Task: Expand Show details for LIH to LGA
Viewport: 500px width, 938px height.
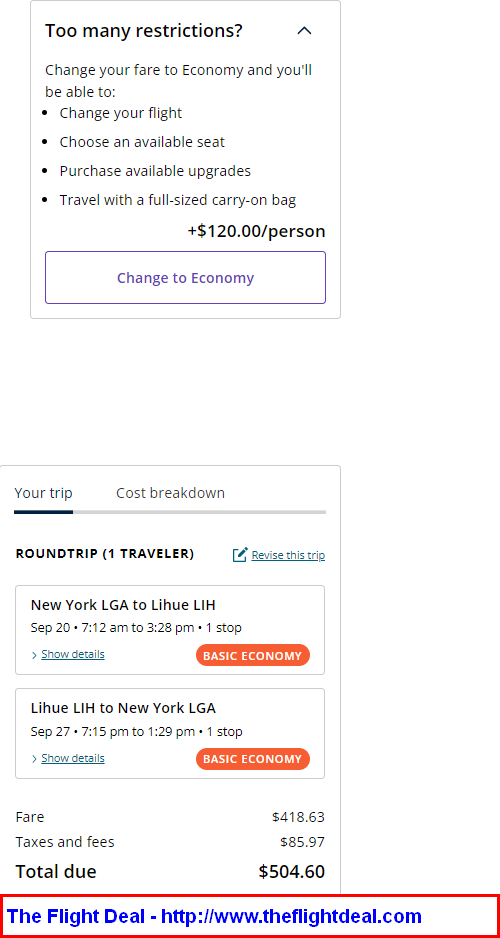Action: point(73,758)
